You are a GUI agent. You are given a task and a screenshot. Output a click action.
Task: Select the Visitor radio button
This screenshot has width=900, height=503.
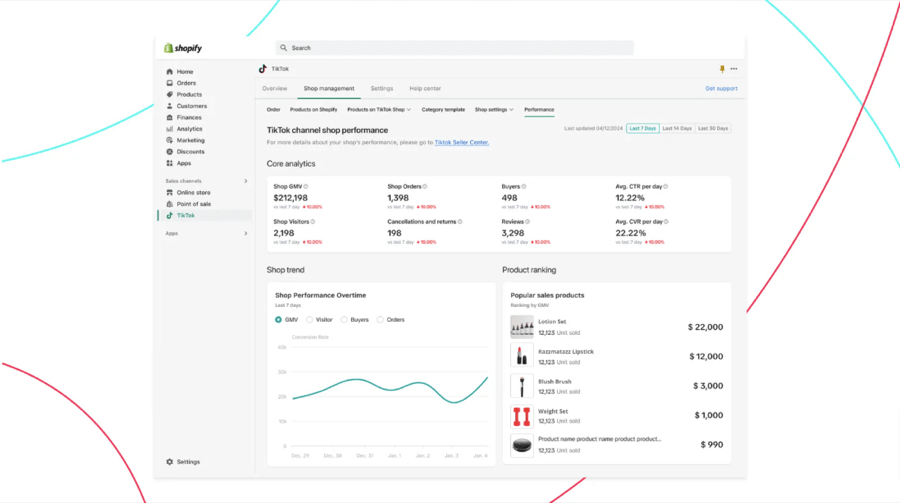click(310, 320)
